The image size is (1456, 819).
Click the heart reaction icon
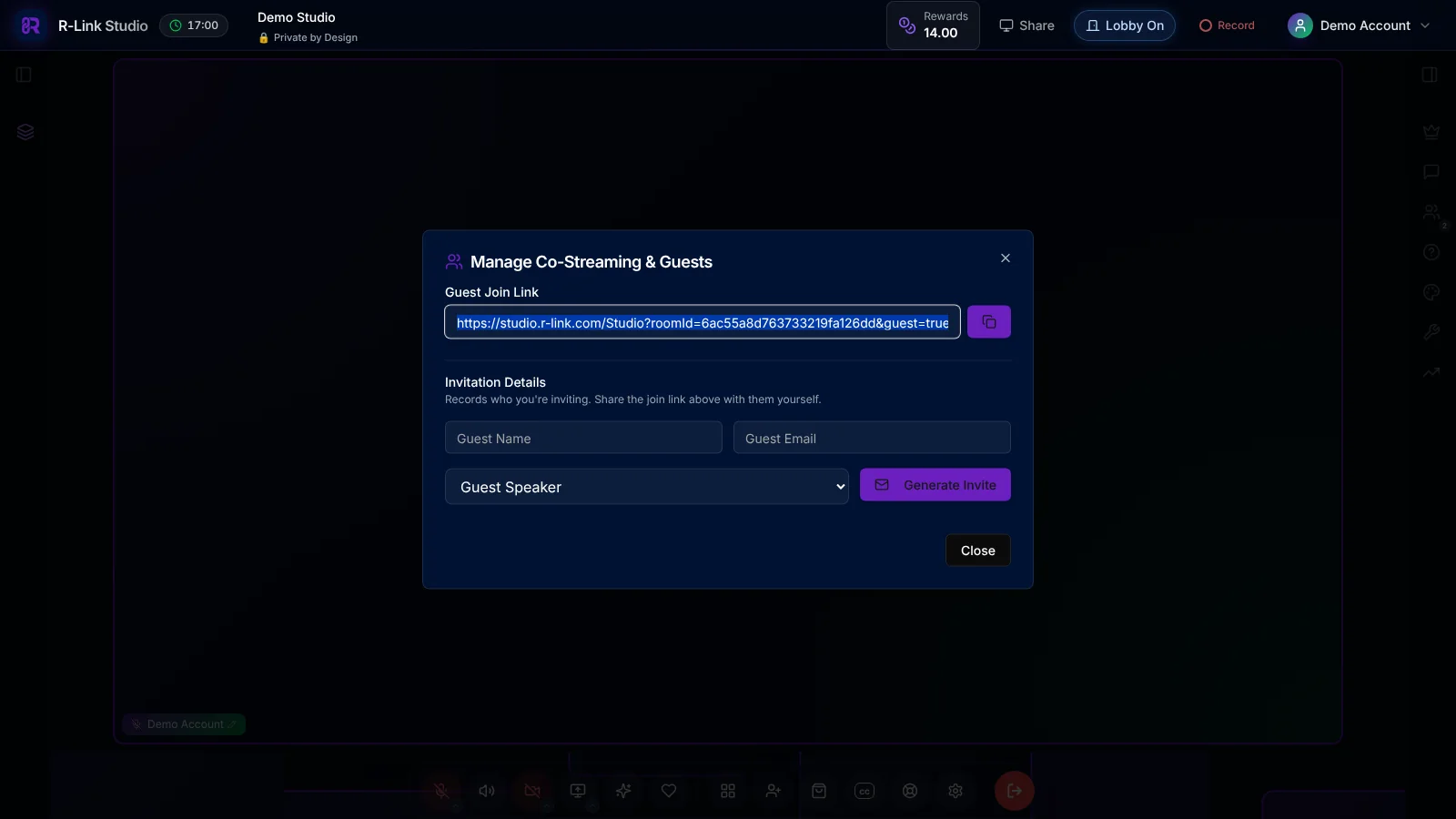(669, 791)
